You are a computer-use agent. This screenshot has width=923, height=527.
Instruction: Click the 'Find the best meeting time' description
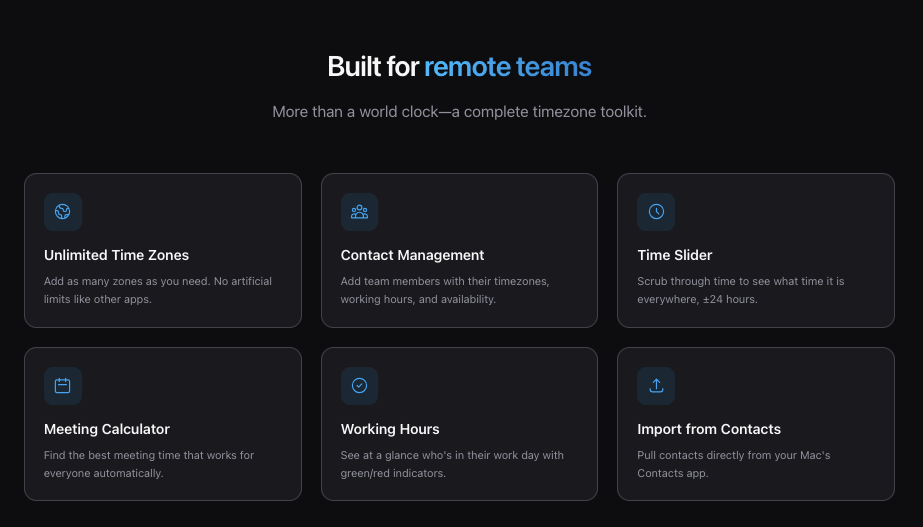tap(149, 464)
